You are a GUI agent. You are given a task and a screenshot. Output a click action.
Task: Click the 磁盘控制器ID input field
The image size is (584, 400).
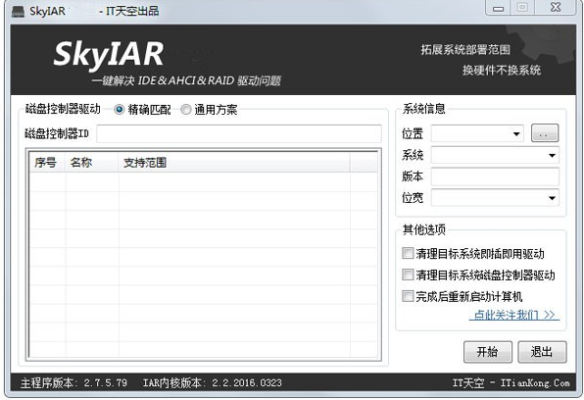click(x=239, y=133)
